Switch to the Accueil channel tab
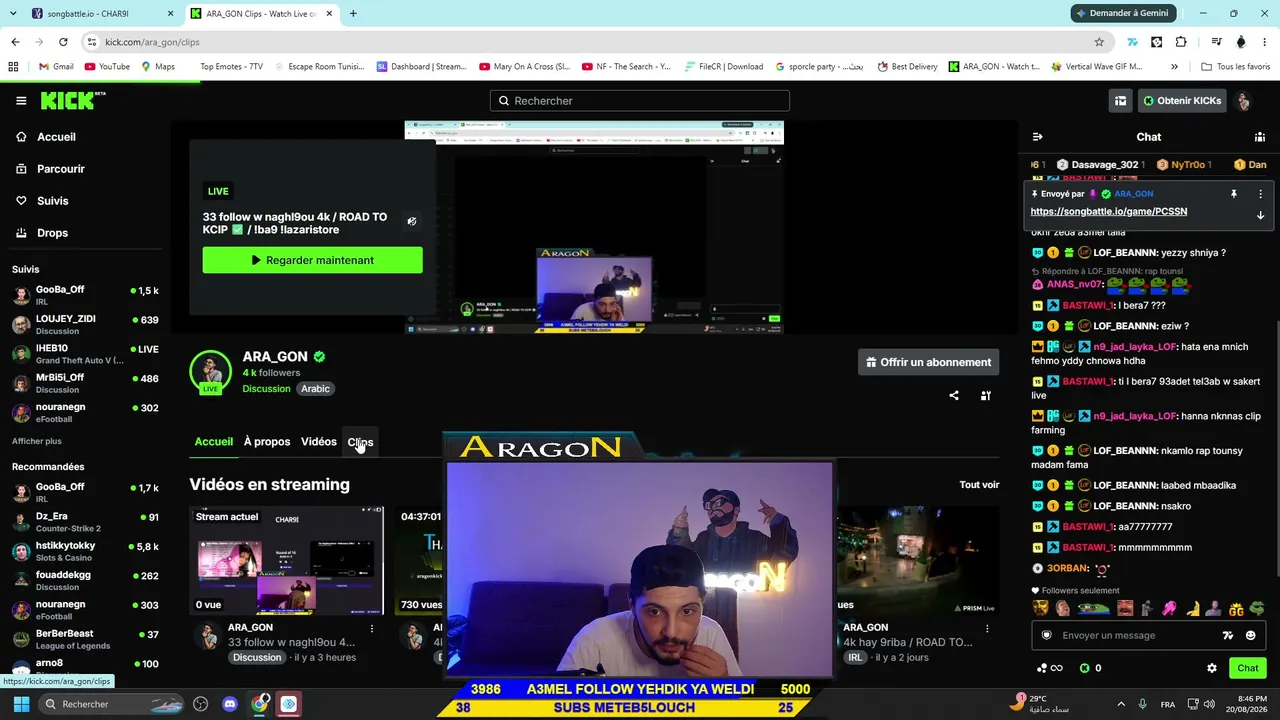 pyautogui.click(x=214, y=442)
